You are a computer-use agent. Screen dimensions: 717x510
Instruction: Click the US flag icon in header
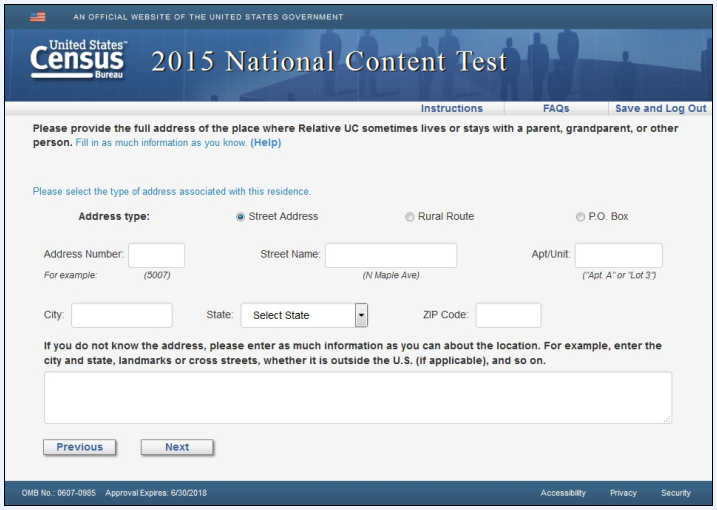38,17
